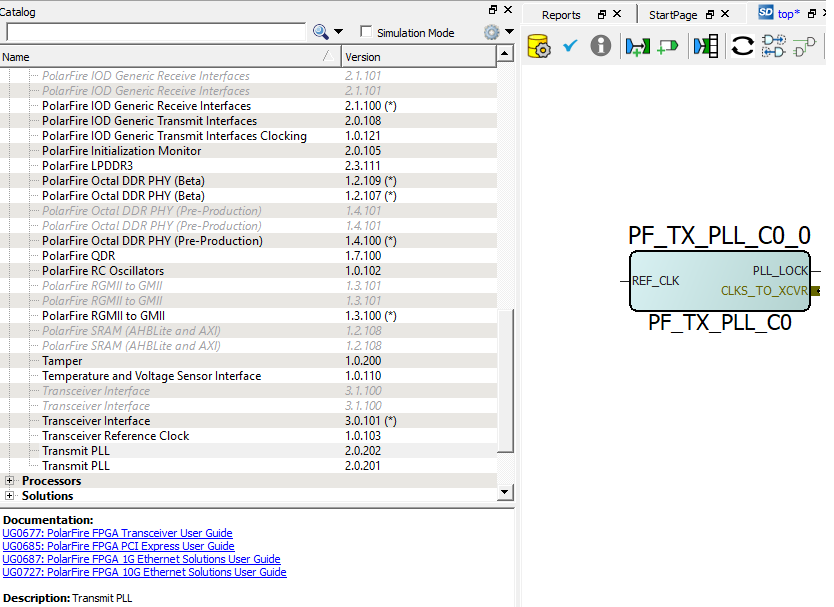Expand the Solutions category

[10, 496]
